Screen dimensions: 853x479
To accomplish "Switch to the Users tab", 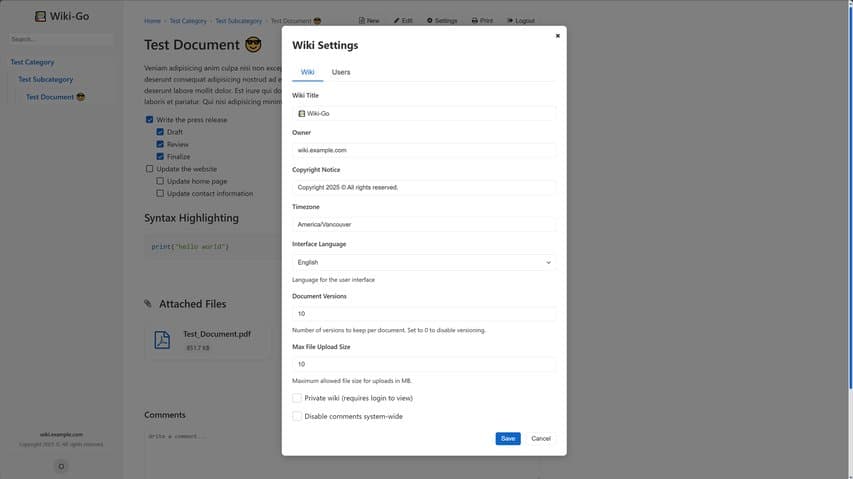I will tap(341, 72).
